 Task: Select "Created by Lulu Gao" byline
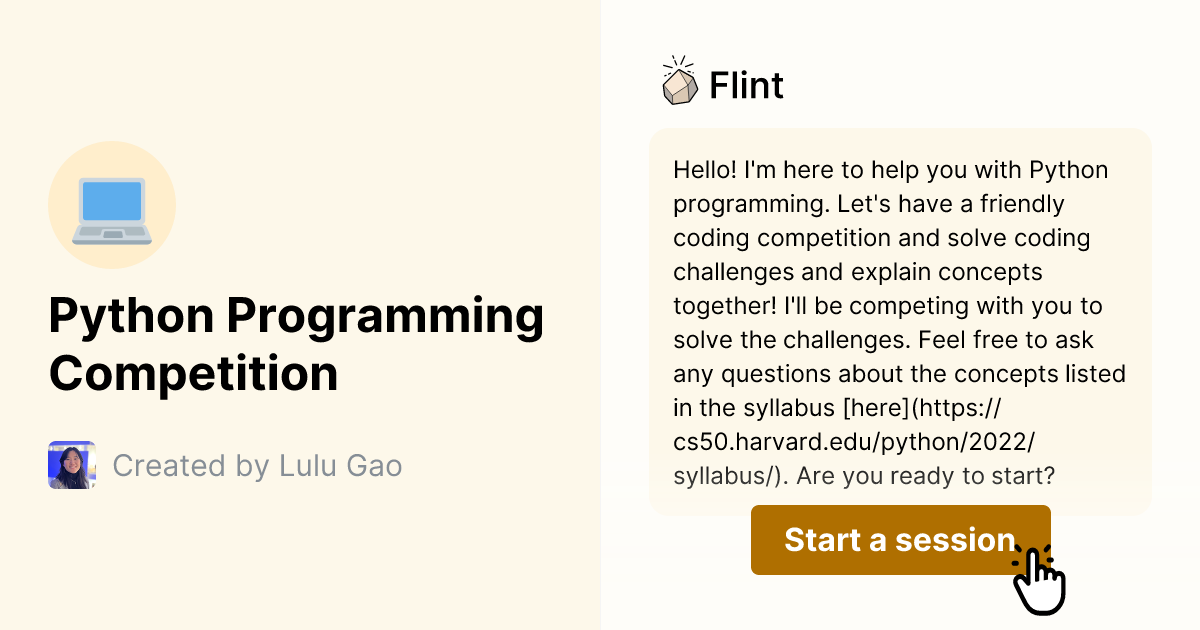(x=257, y=465)
